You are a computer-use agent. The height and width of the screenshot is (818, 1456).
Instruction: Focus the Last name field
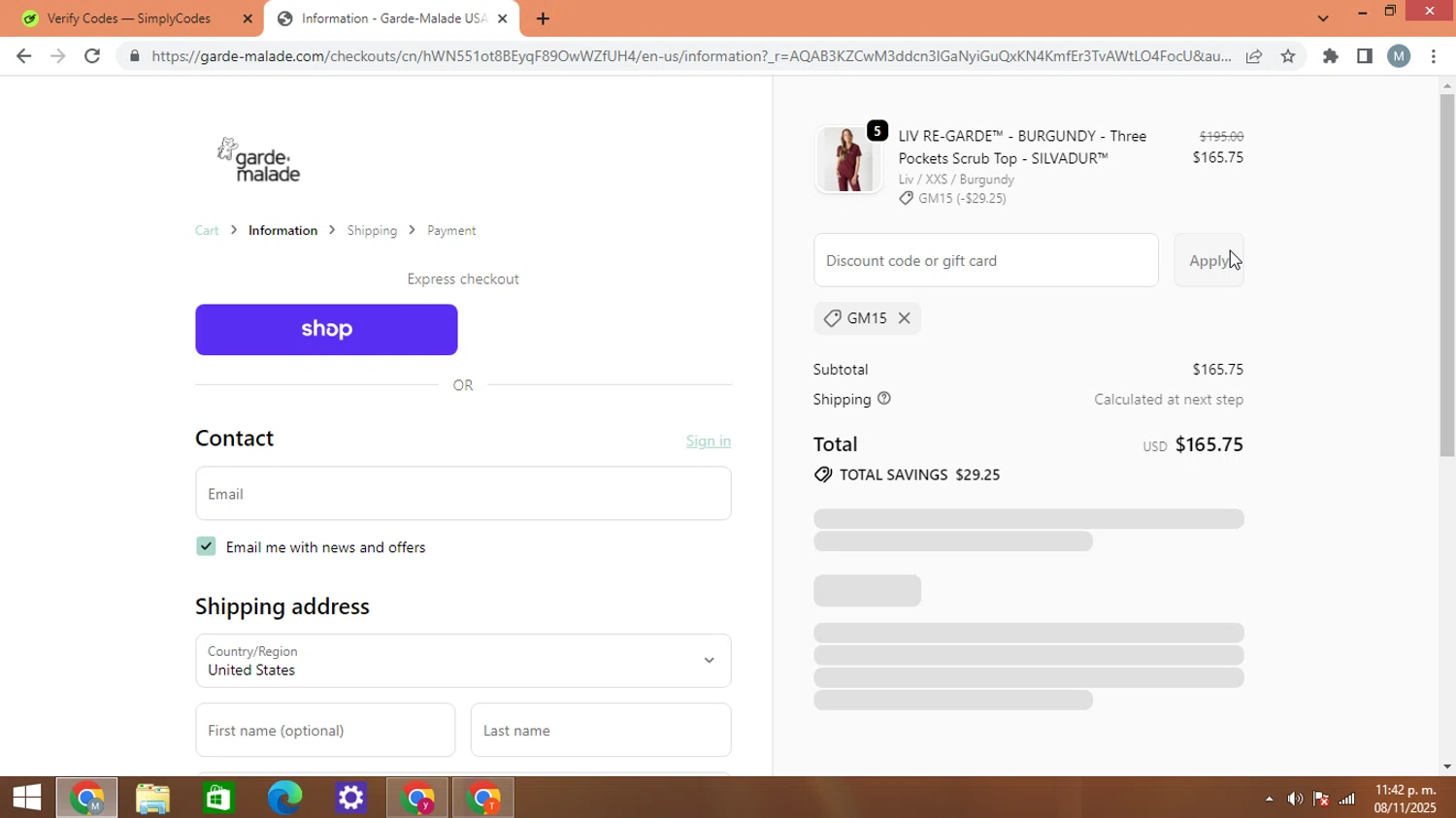pos(601,730)
